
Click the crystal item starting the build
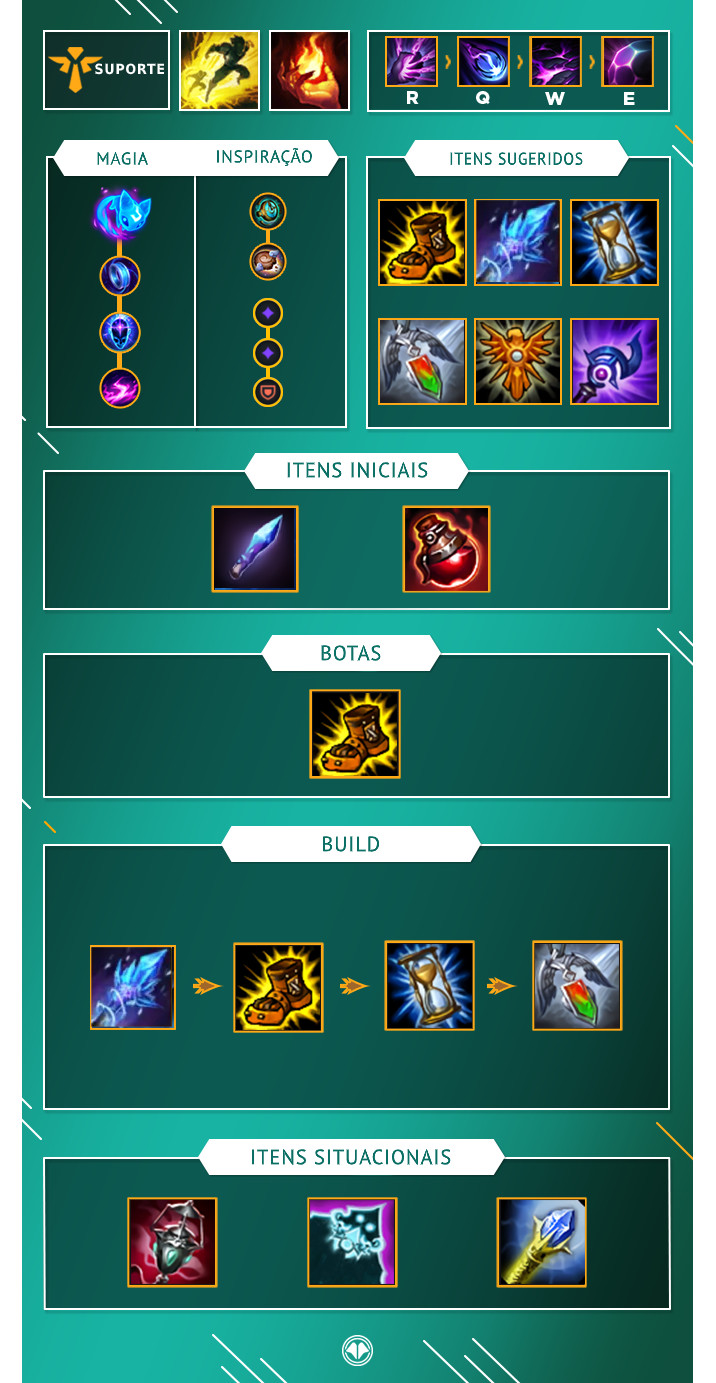coord(133,988)
